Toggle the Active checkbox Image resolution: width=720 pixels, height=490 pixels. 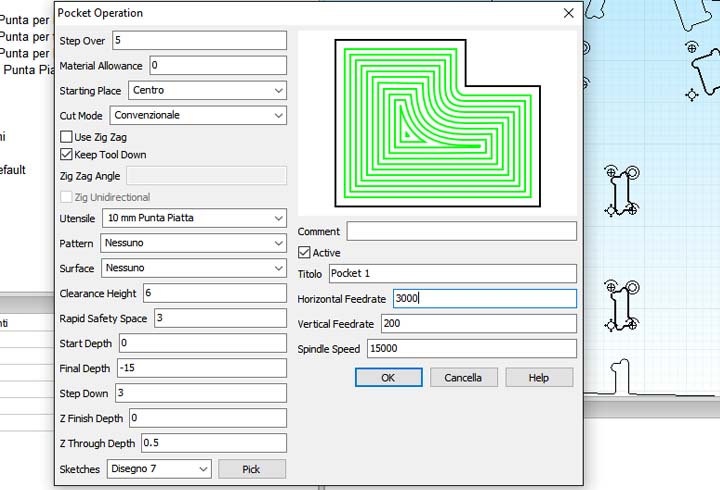coord(304,252)
